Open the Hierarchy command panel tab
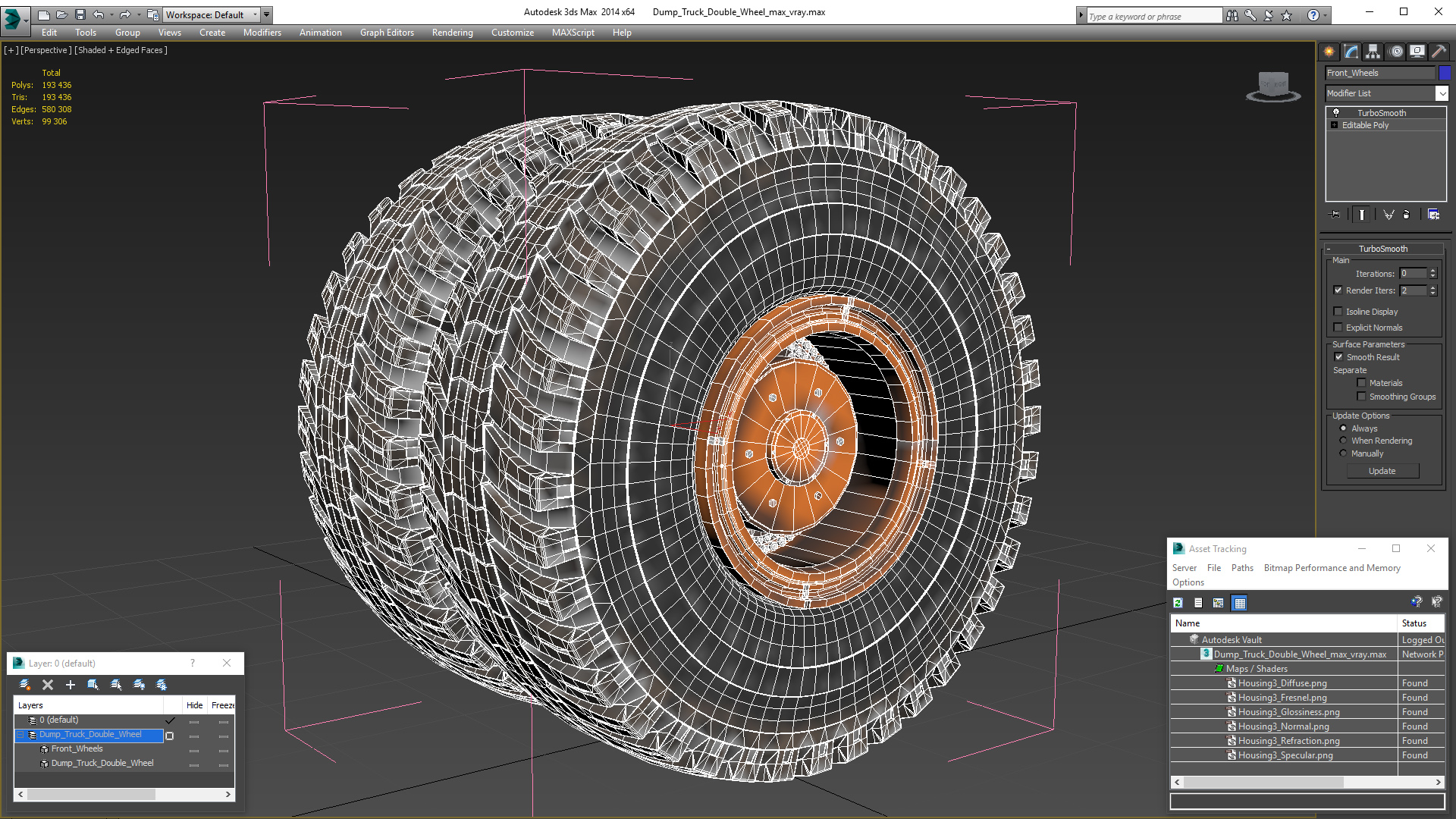 [x=1373, y=52]
